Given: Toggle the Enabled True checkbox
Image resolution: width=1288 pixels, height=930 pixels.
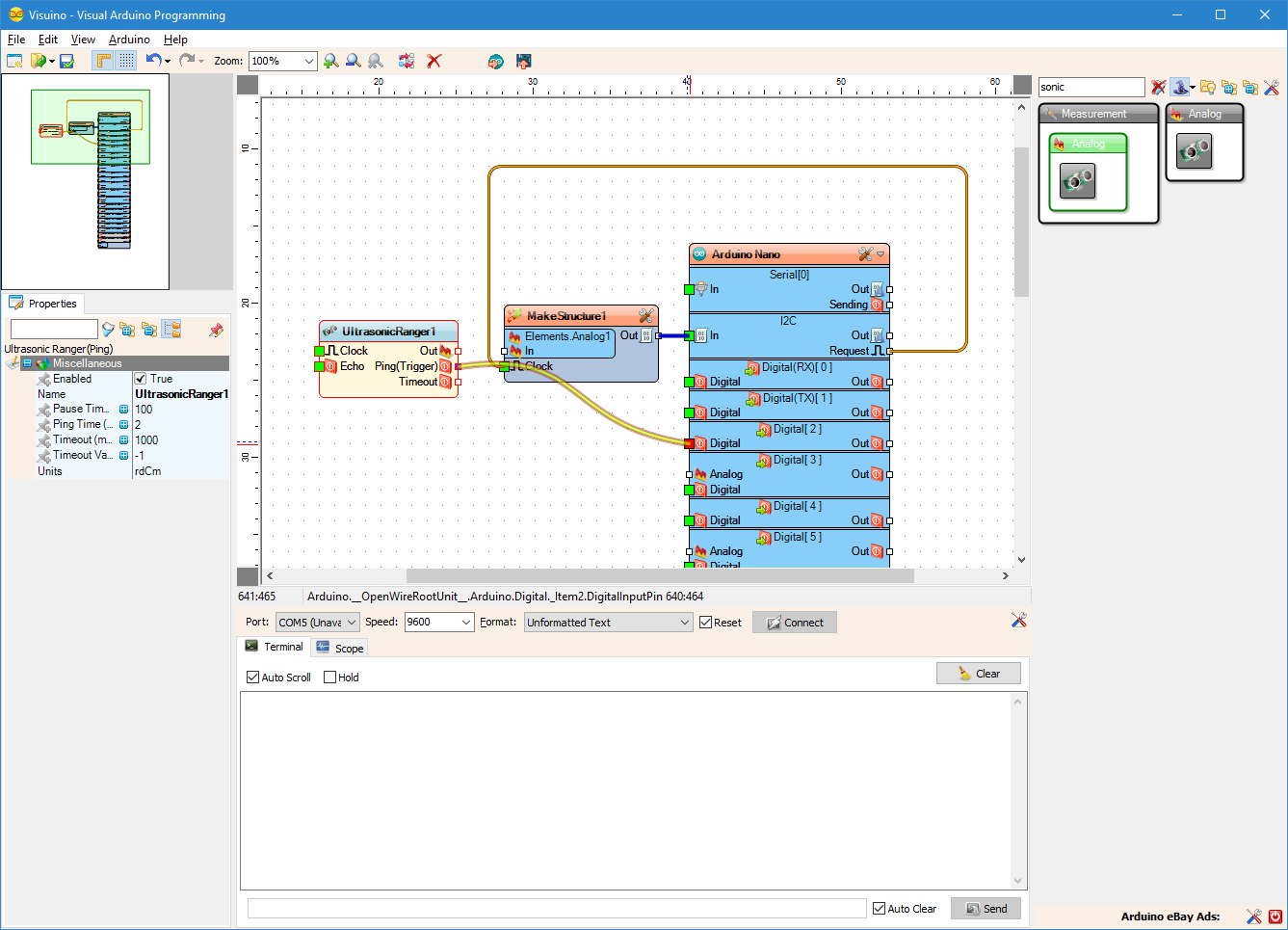Looking at the screenshot, I should tap(141, 379).
